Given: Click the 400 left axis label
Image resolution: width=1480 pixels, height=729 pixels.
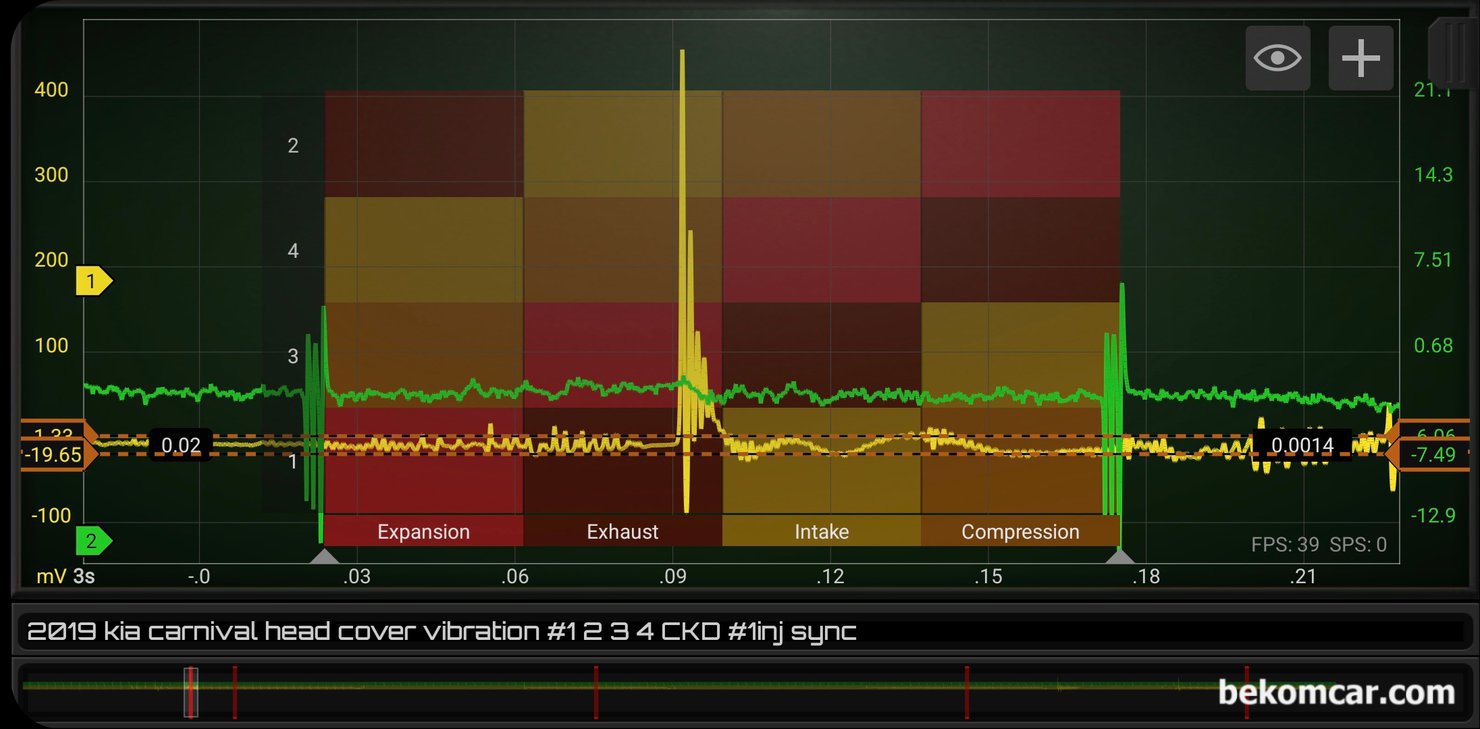Looking at the screenshot, I should pos(51,90).
